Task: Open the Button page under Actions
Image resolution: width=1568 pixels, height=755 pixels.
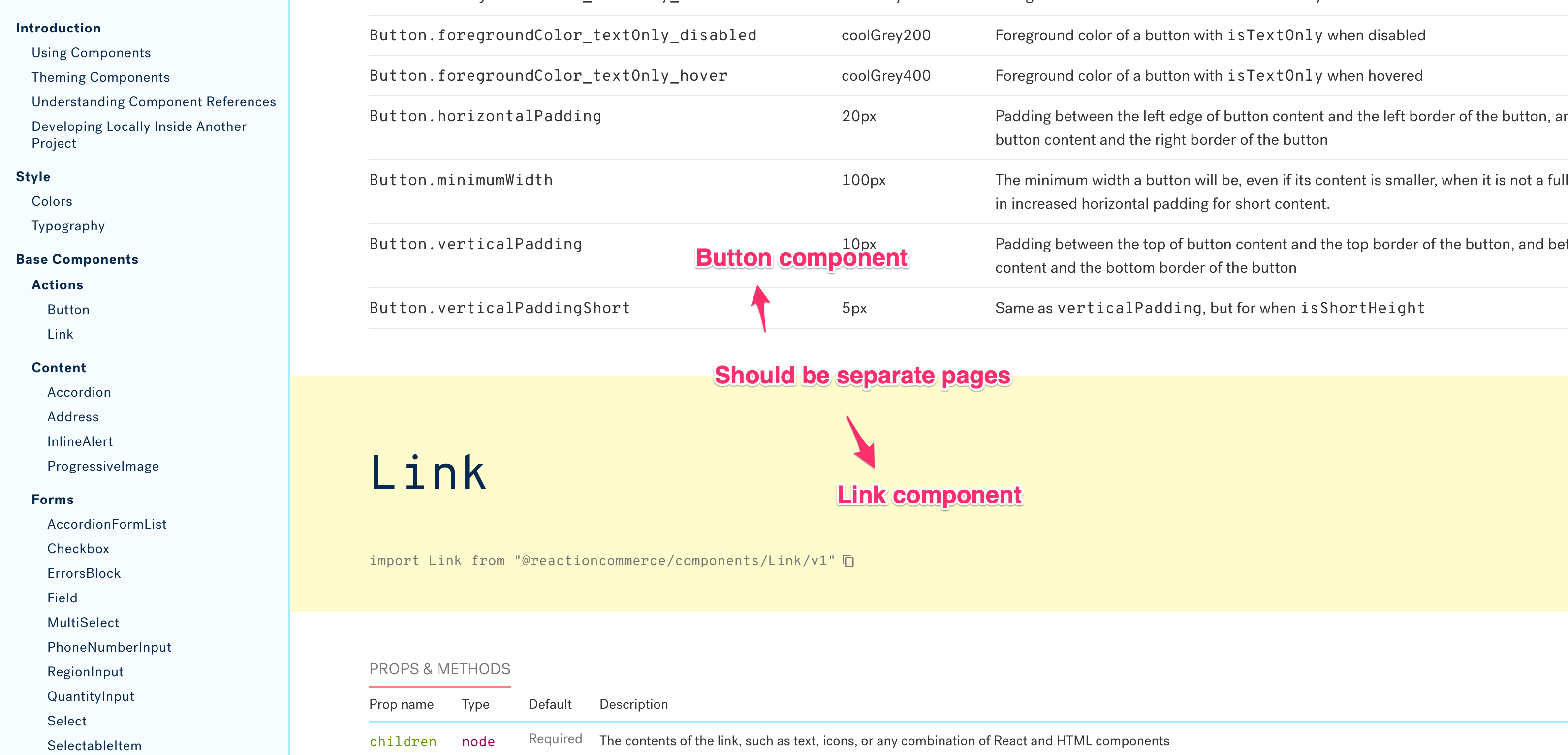Action: click(68, 309)
